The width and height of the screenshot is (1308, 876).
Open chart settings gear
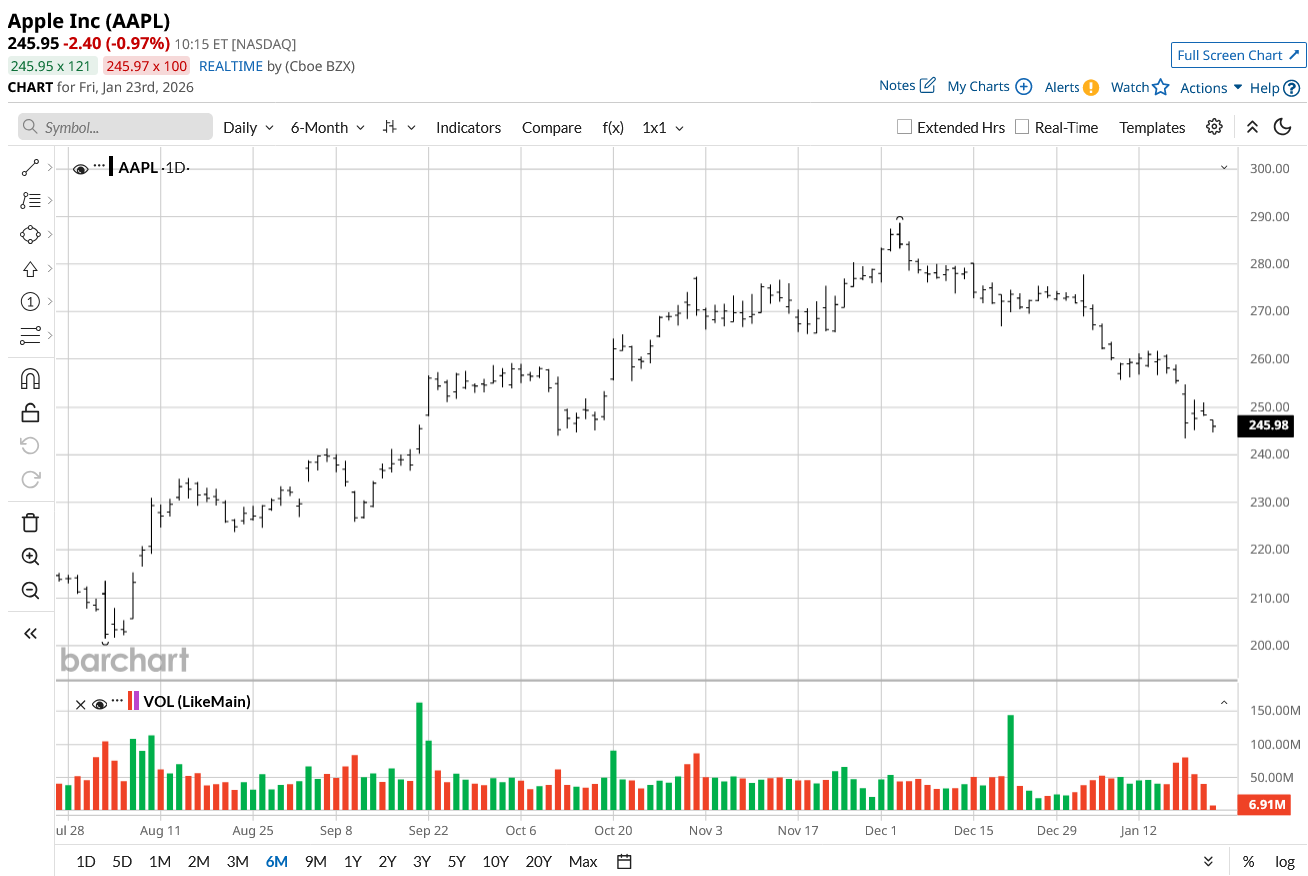point(1214,127)
